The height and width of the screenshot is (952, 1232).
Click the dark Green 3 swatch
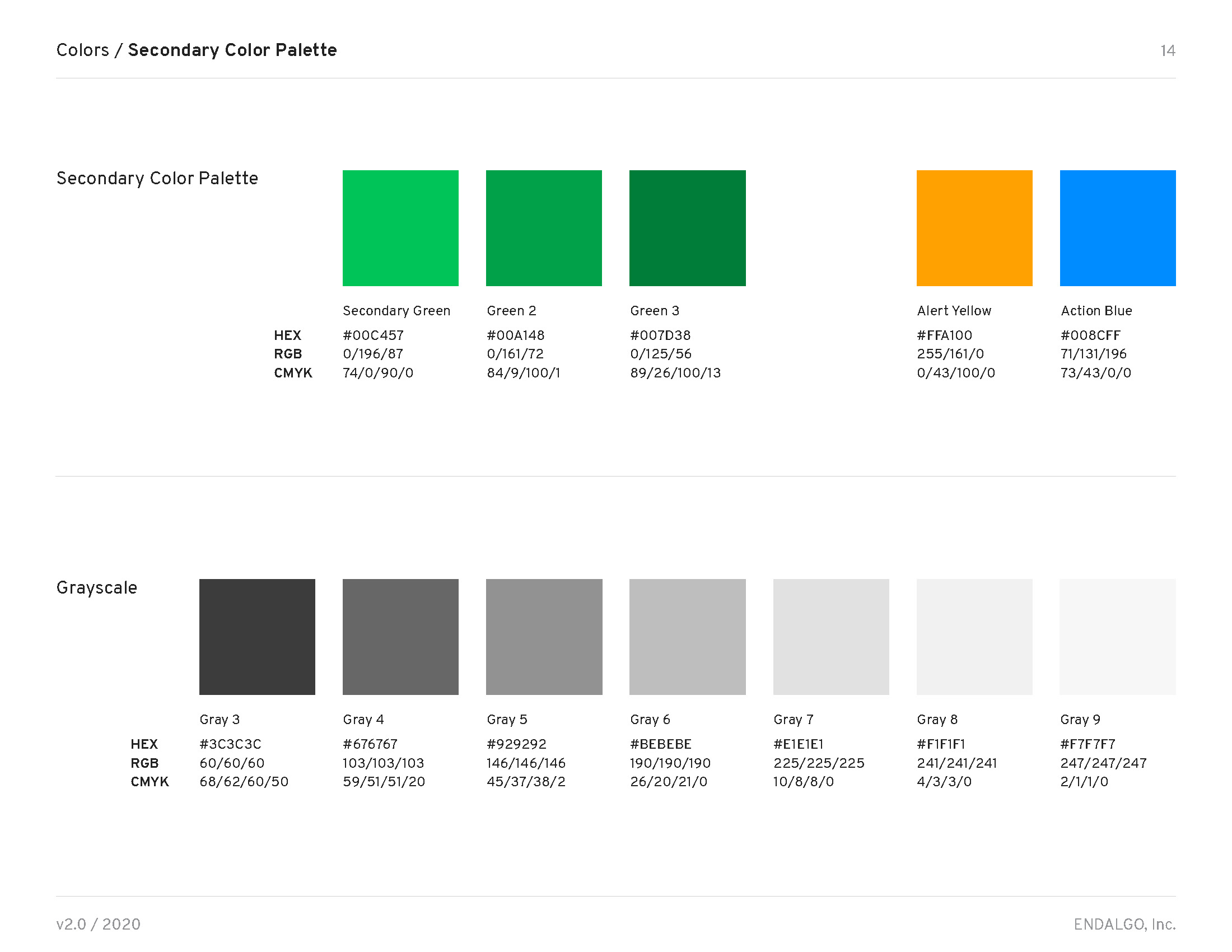tap(687, 228)
